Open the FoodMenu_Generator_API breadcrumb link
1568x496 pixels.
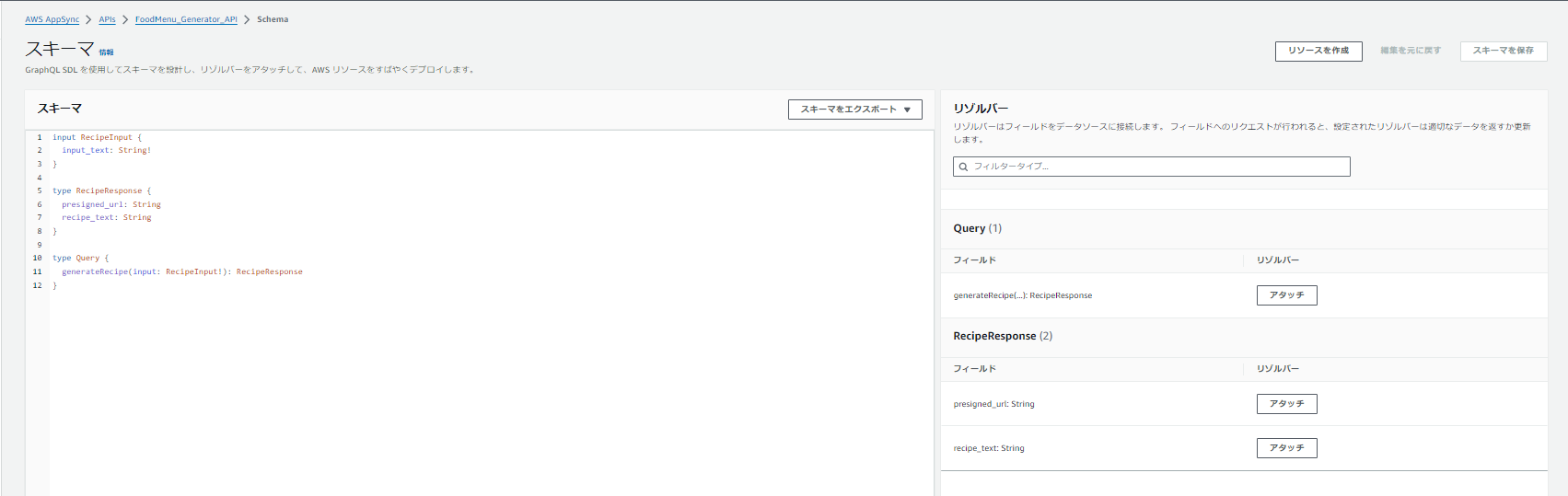tap(186, 19)
